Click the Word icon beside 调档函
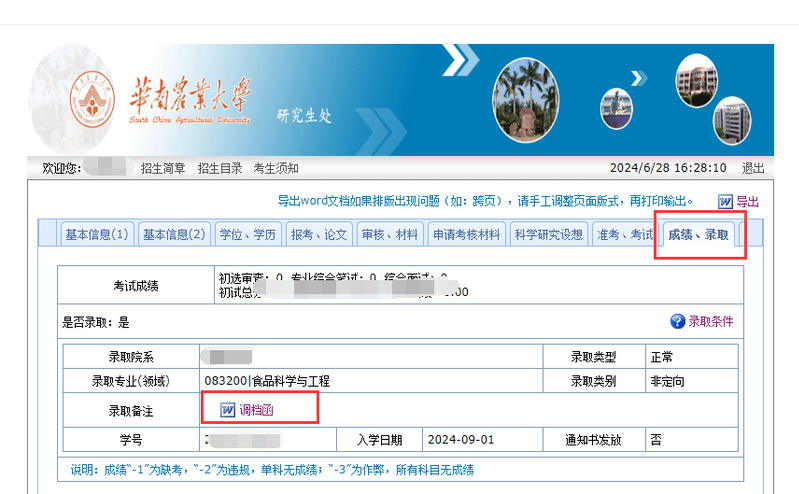 tap(227, 410)
